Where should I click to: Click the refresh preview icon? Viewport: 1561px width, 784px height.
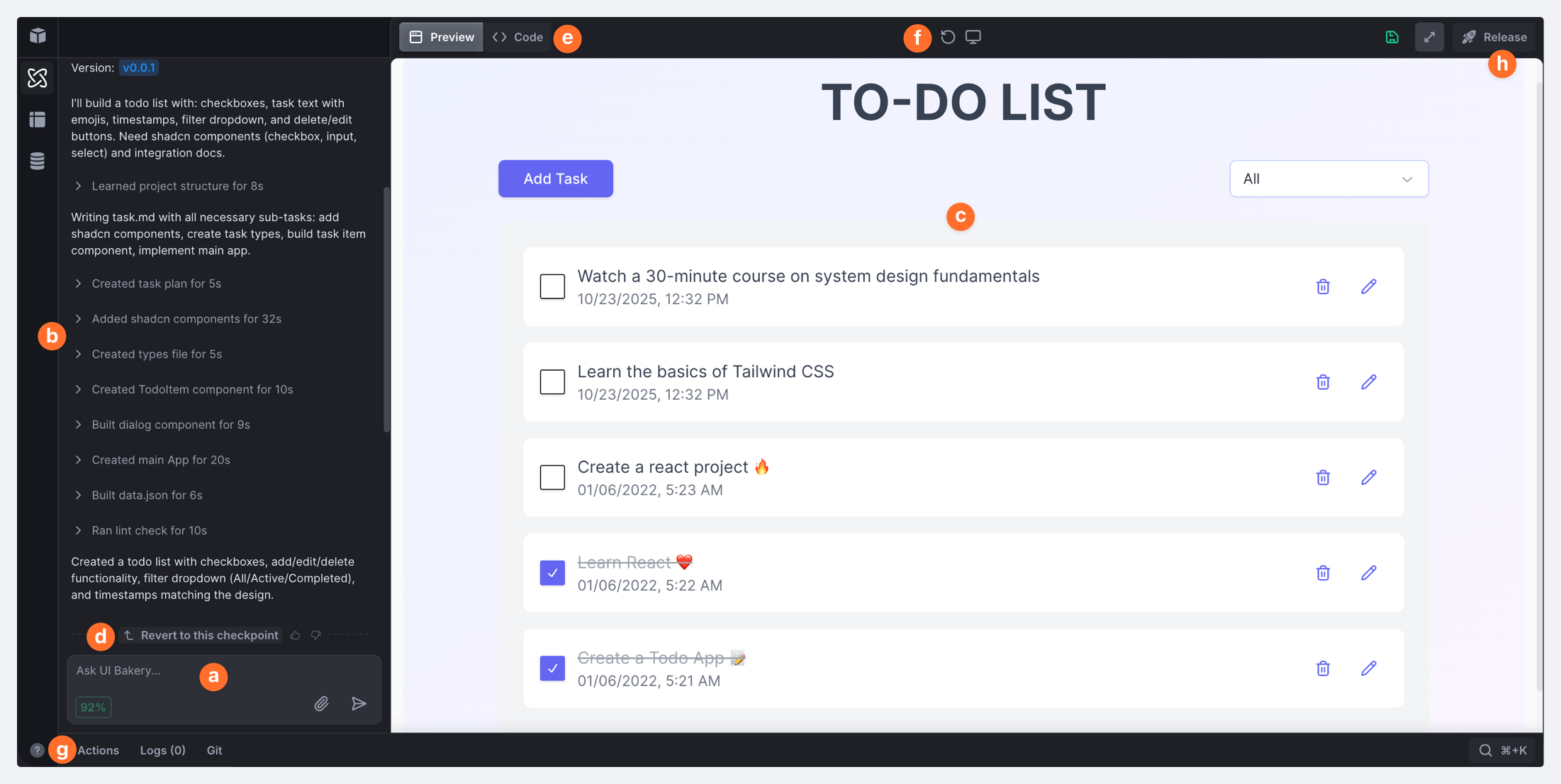click(x=948, y=37)
